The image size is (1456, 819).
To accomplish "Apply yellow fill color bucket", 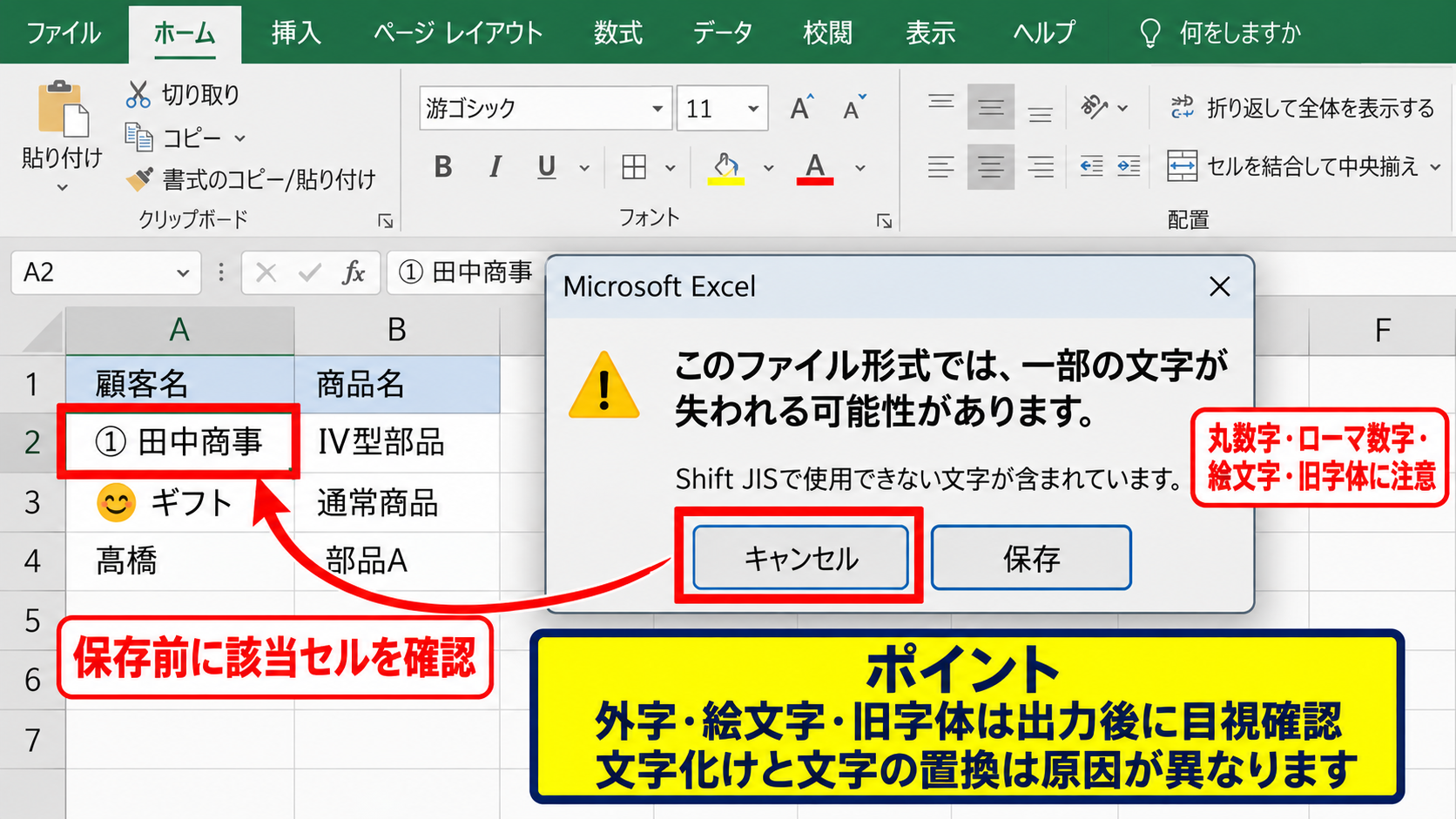I will (x=726, y=168).
